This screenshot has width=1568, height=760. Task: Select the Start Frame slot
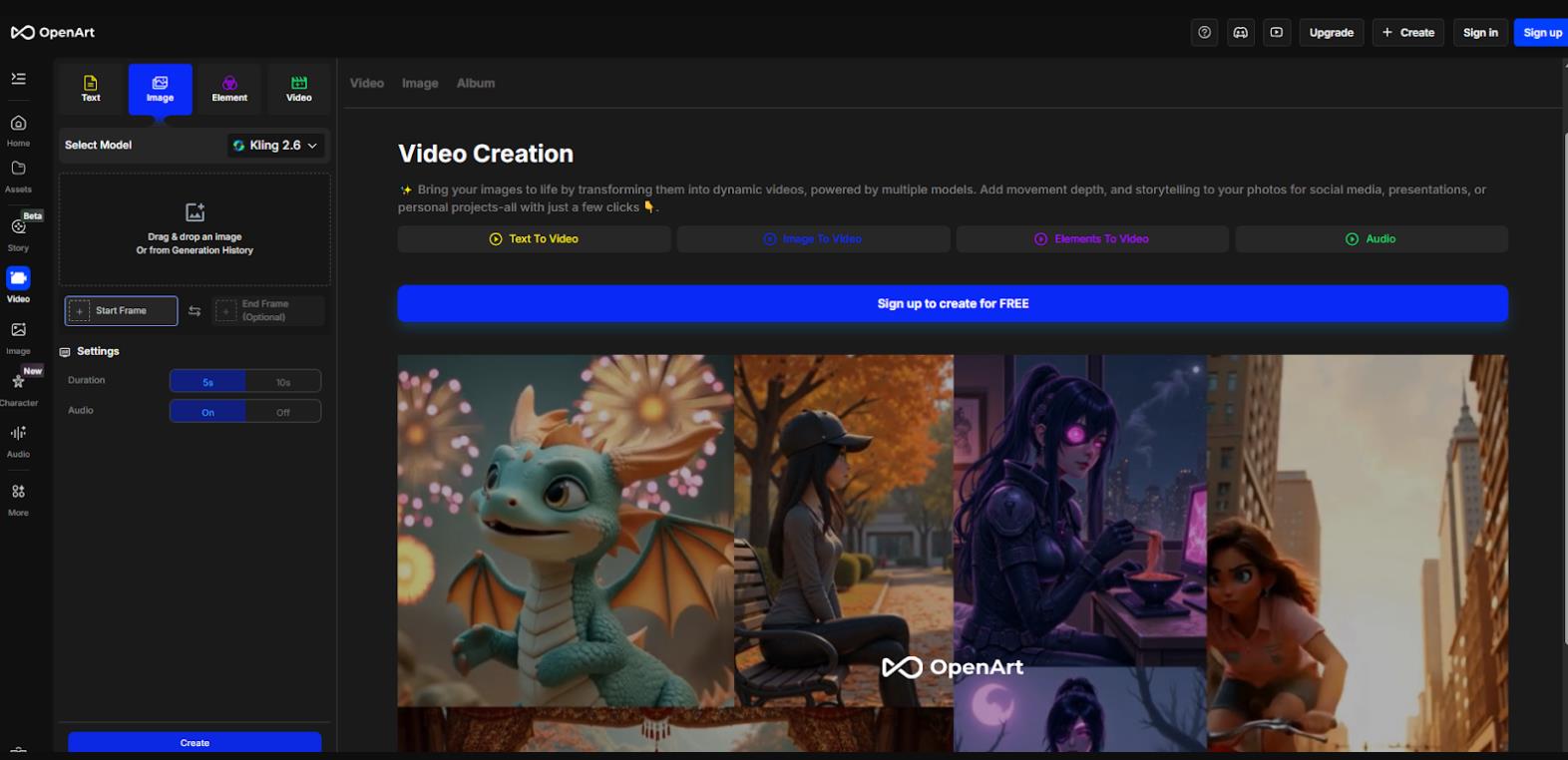point(121,311)
